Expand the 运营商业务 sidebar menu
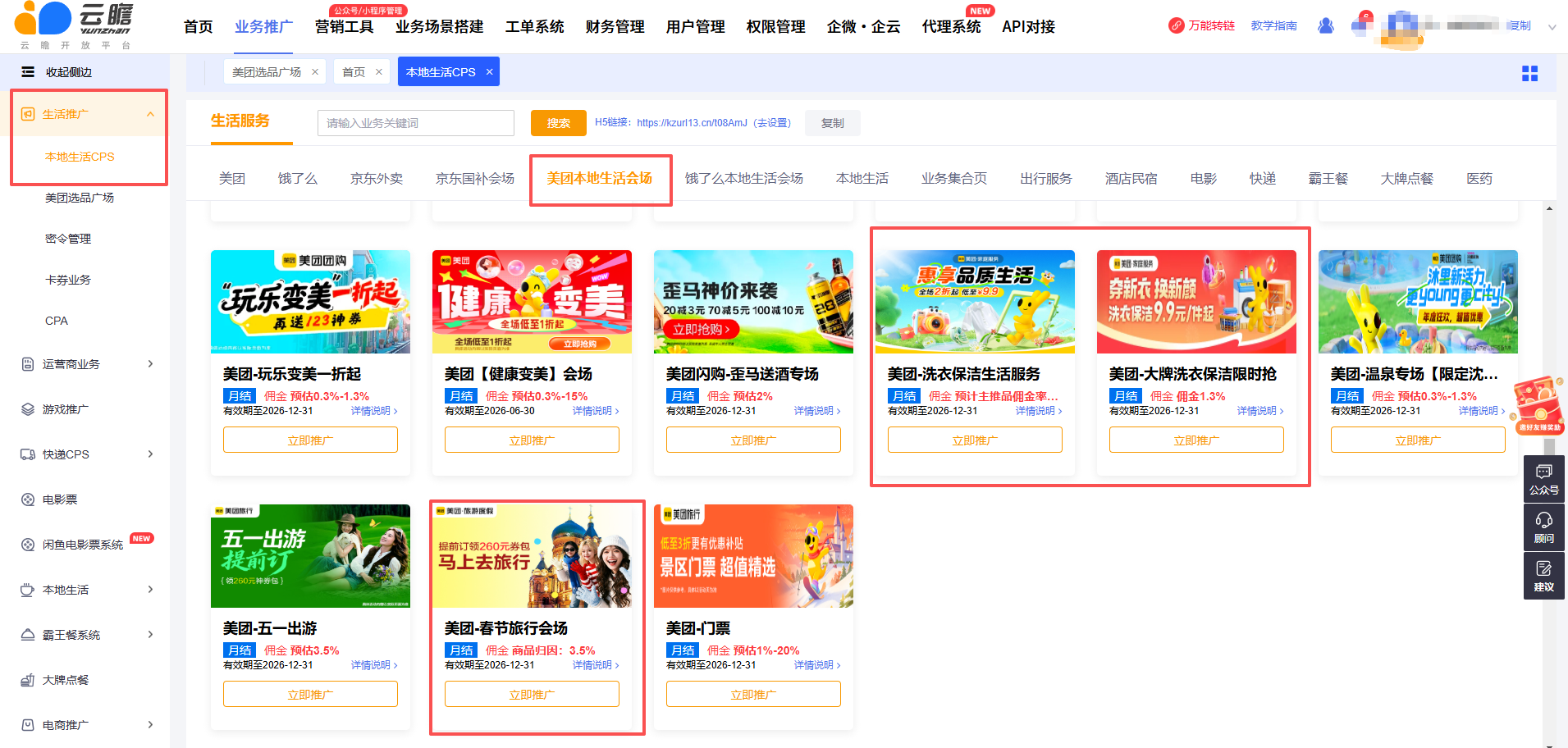Viewport: 1568px width, 748px height. point(150,364)
